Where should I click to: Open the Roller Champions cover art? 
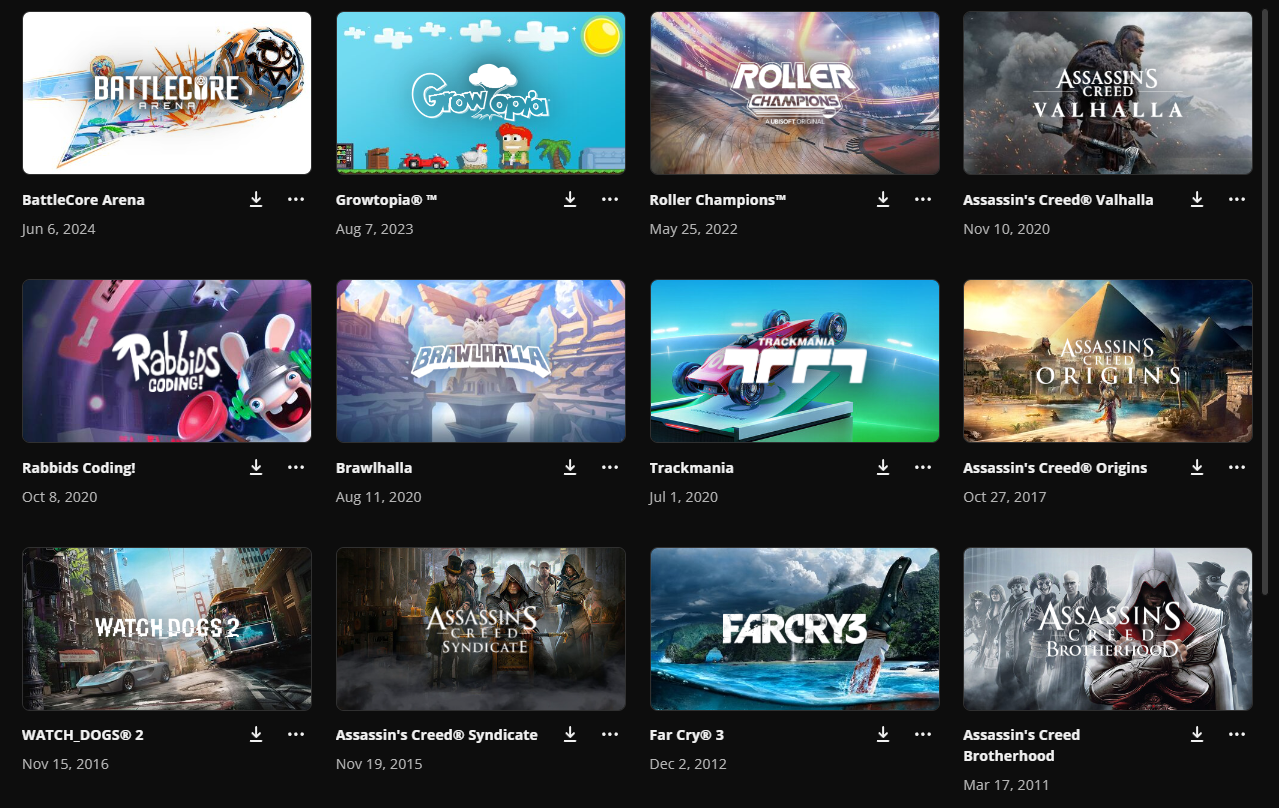[795, 93]
